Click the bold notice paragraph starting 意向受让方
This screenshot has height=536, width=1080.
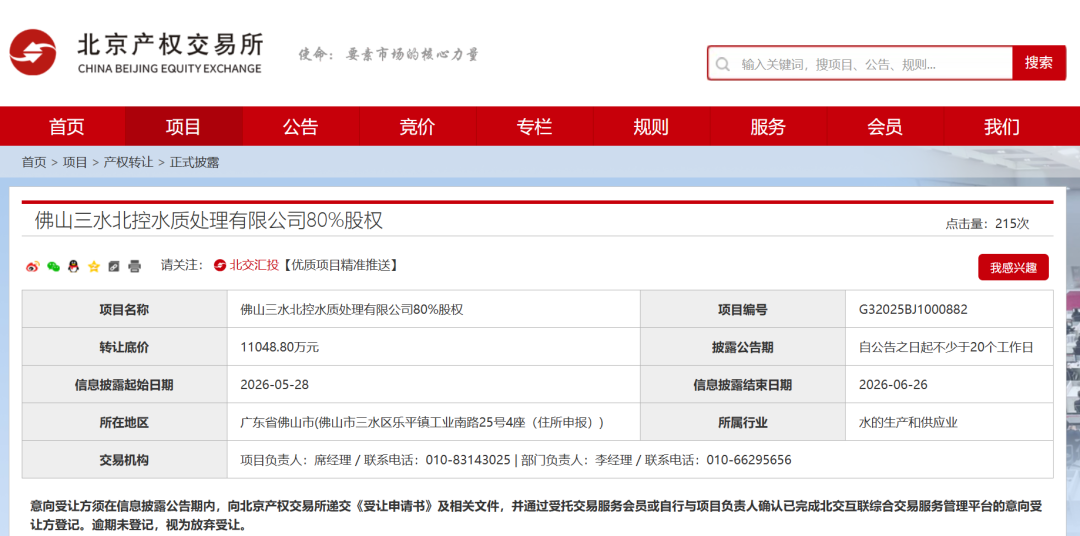pos(537,515)
